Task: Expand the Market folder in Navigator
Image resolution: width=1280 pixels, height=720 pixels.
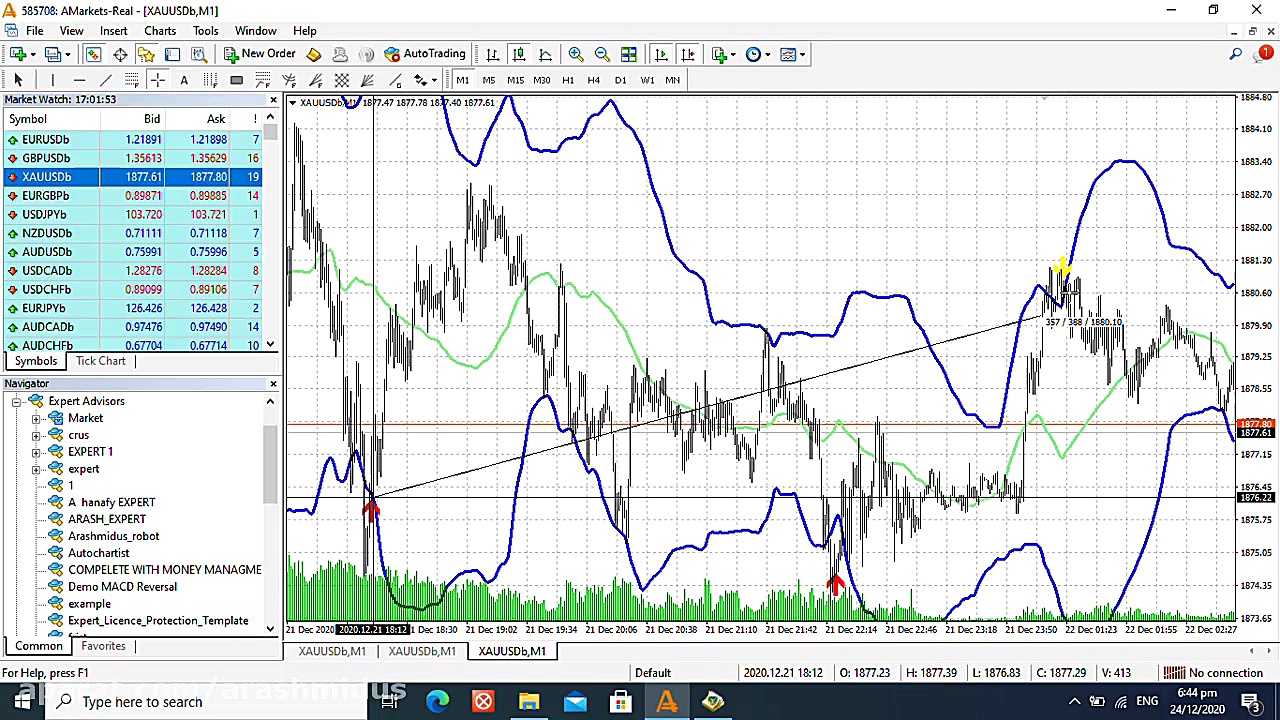Action: (x=36, y=418)
